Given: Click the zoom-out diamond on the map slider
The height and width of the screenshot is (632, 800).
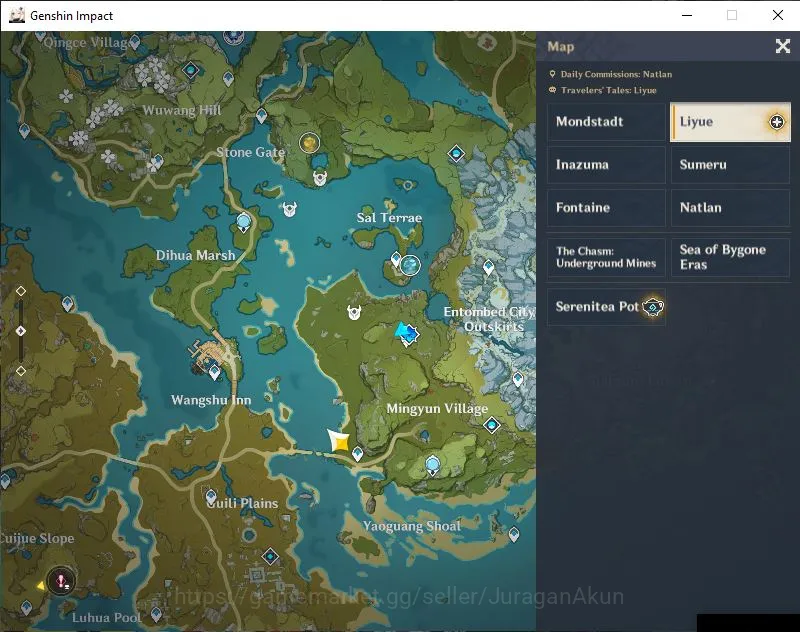Looking at the screenshot, I should [x=21, y=371].
